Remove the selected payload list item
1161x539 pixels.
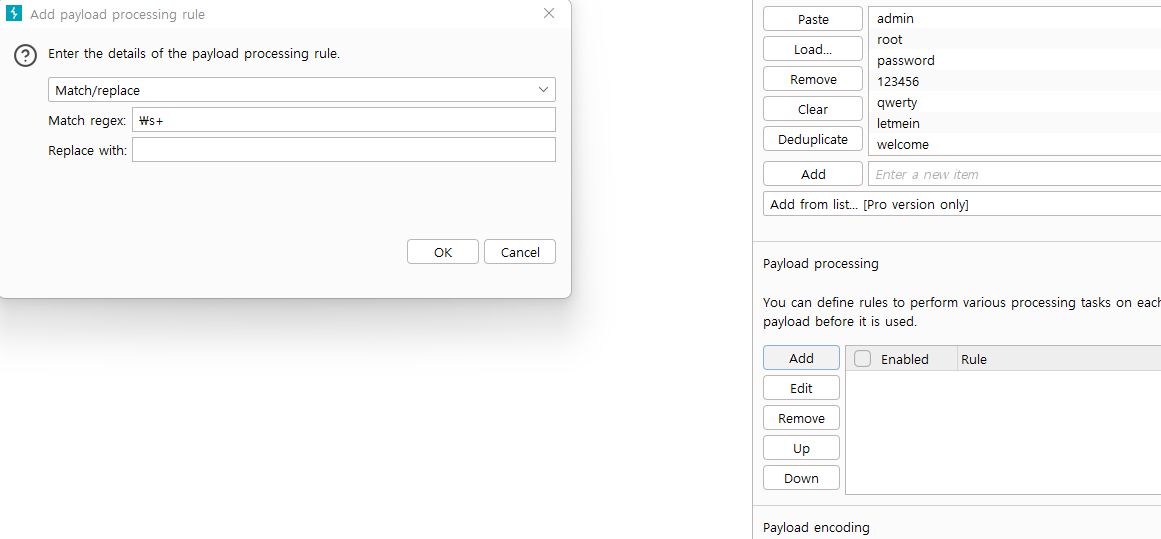(x=812, y=79)
